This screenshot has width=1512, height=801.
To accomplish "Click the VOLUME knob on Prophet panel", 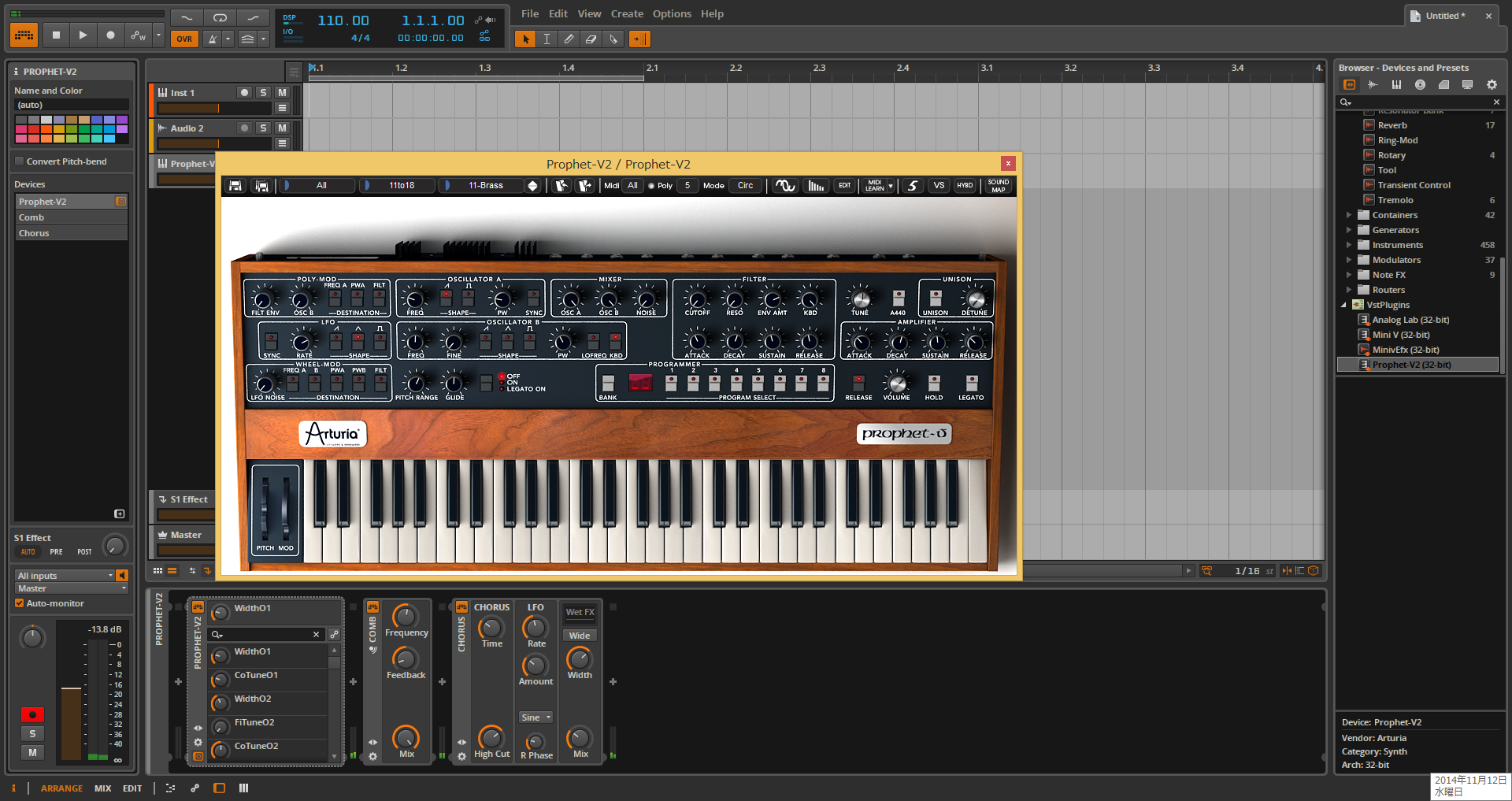I will (x=896, y=384).
